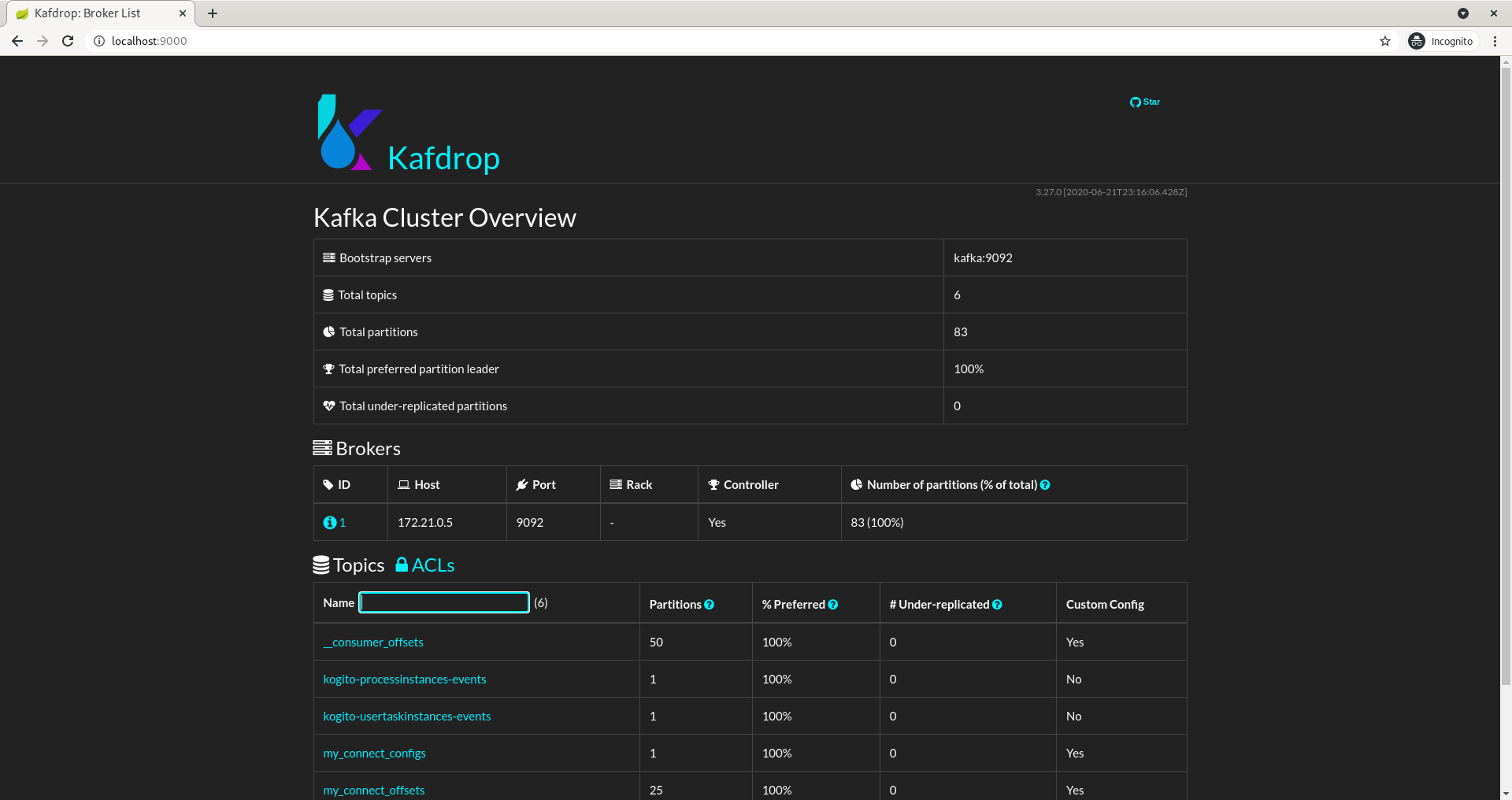Click the under-replicated heartbeat icon
The width and height of the screenshot is (1512, 800).
[329, 406]
